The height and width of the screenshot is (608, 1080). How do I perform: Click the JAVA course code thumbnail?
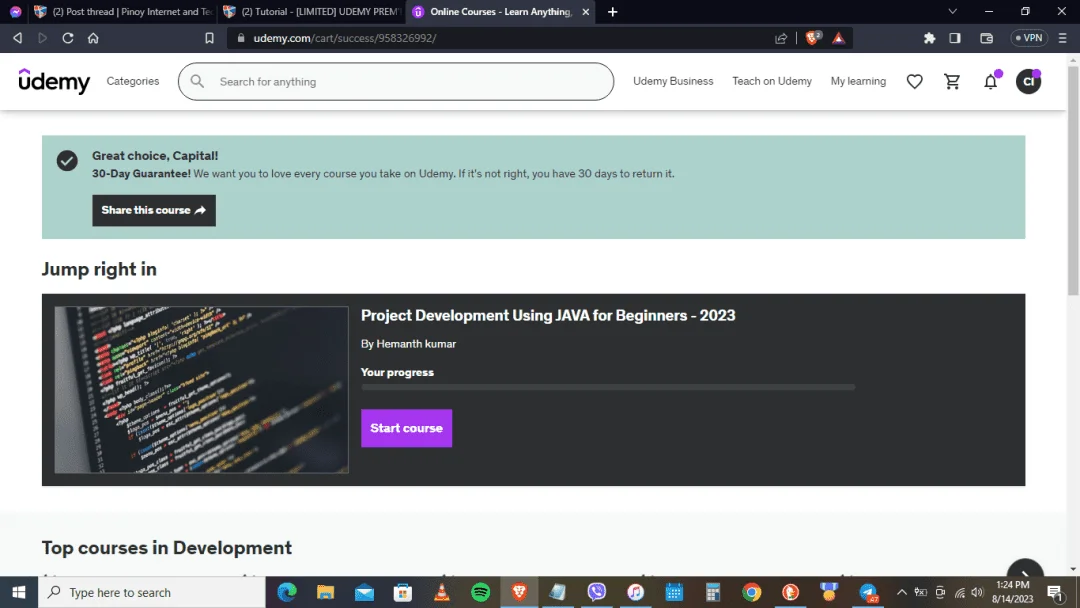201,390
